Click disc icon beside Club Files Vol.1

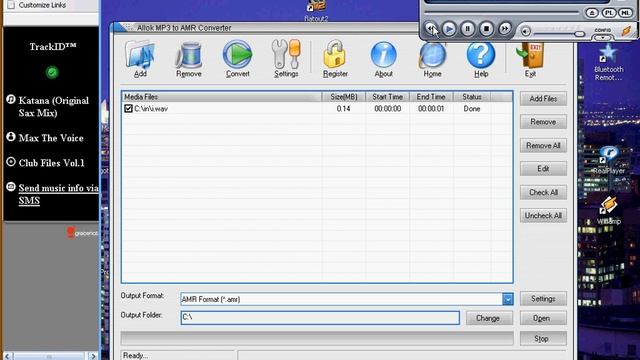[11, 162]
